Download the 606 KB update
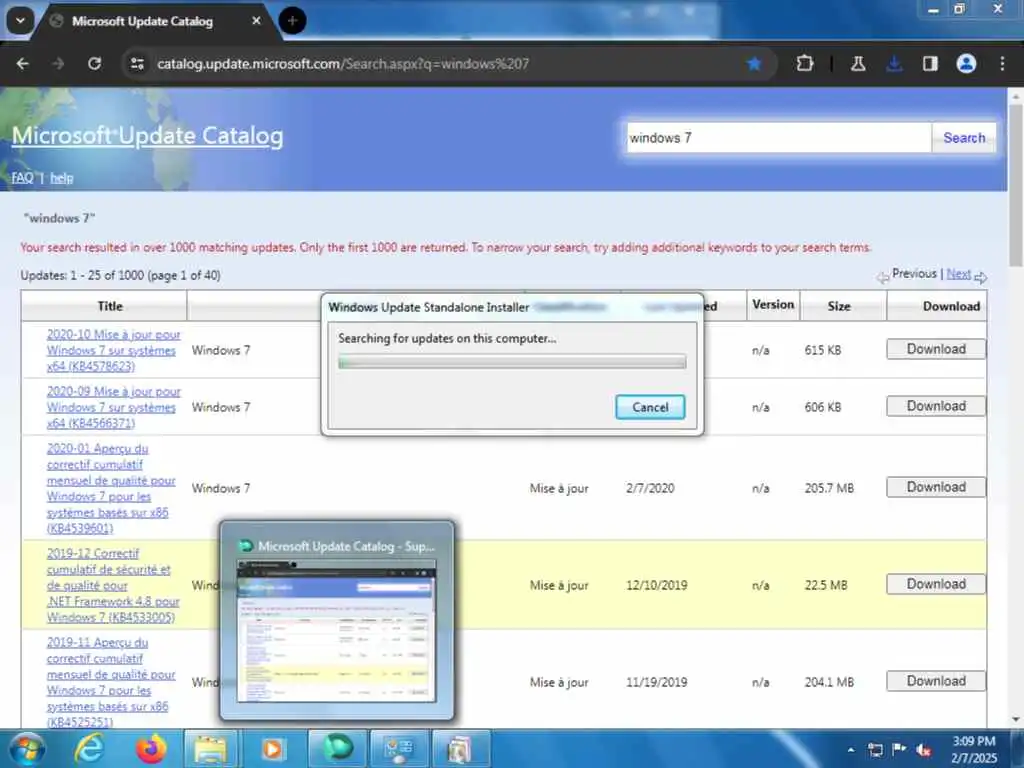This screenshot has height=768, width=1024. click(x=936, y=406)
